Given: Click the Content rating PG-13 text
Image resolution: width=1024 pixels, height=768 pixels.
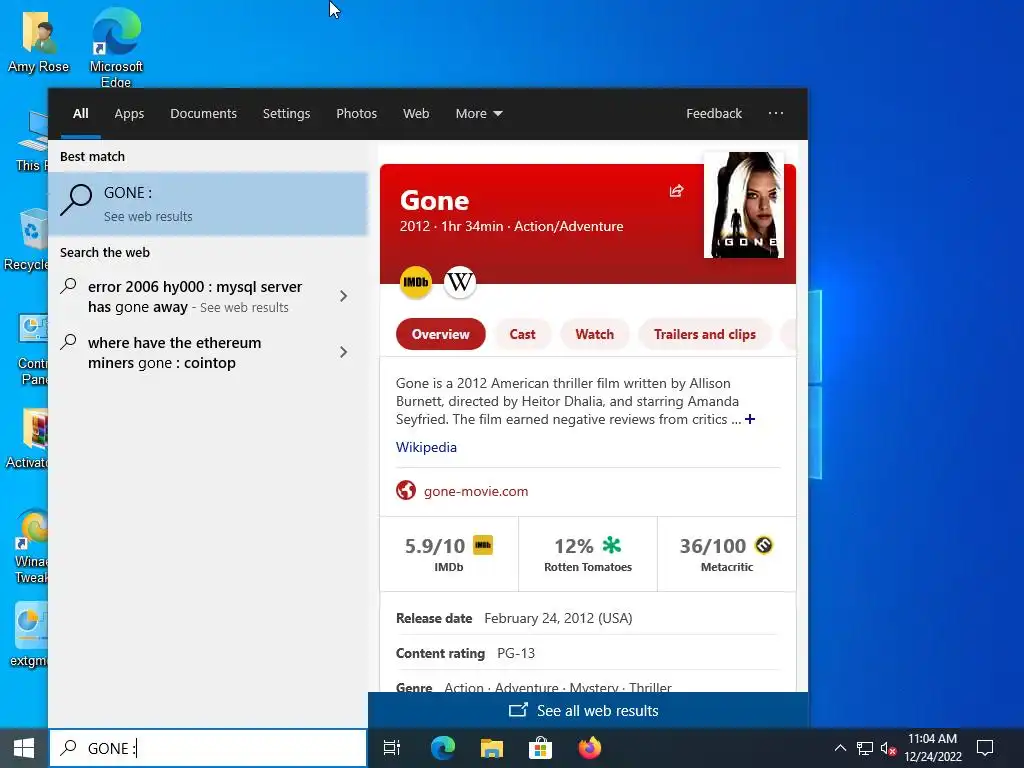Looking at the screenshot, I should pyautogui.click(x=465, y=653).
